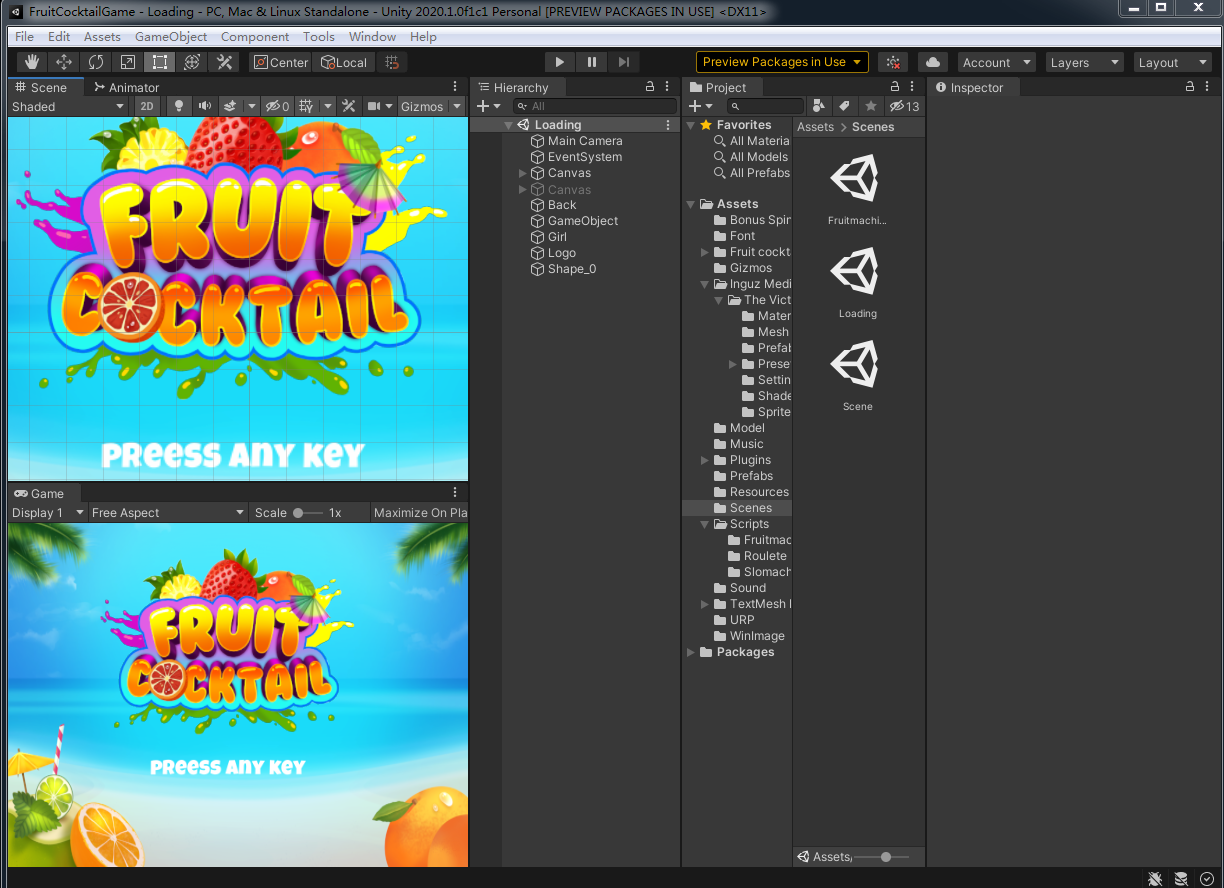This screenshot has height=888, width=1224.
Task: Open the Hierarchy panel options menu
Action: tap(668, 87)
